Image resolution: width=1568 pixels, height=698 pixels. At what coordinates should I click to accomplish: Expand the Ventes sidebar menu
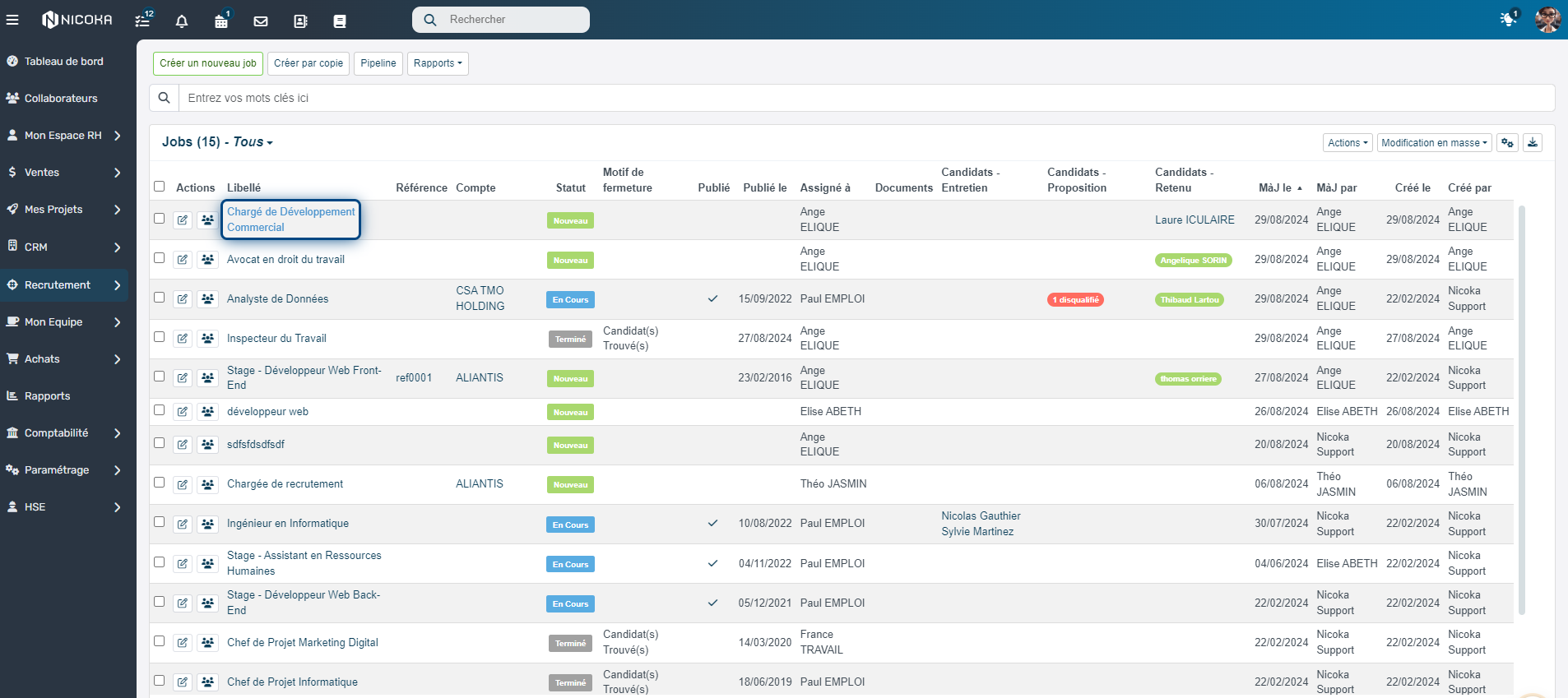64,173
